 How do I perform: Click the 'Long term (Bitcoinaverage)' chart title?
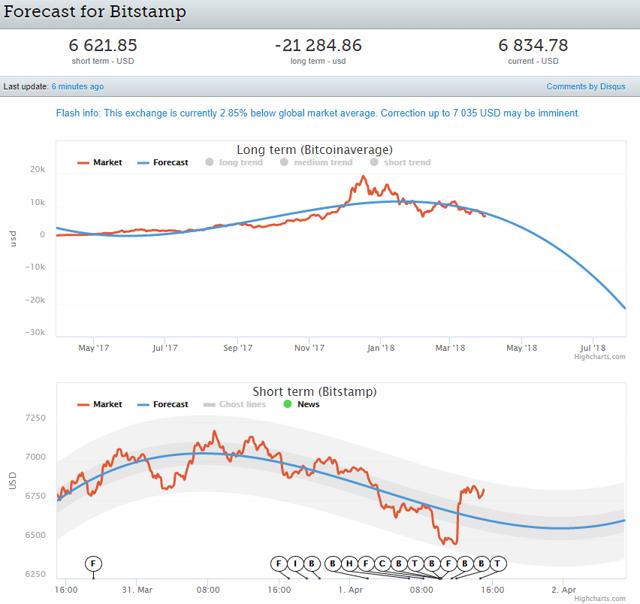(x=315, y=150)
